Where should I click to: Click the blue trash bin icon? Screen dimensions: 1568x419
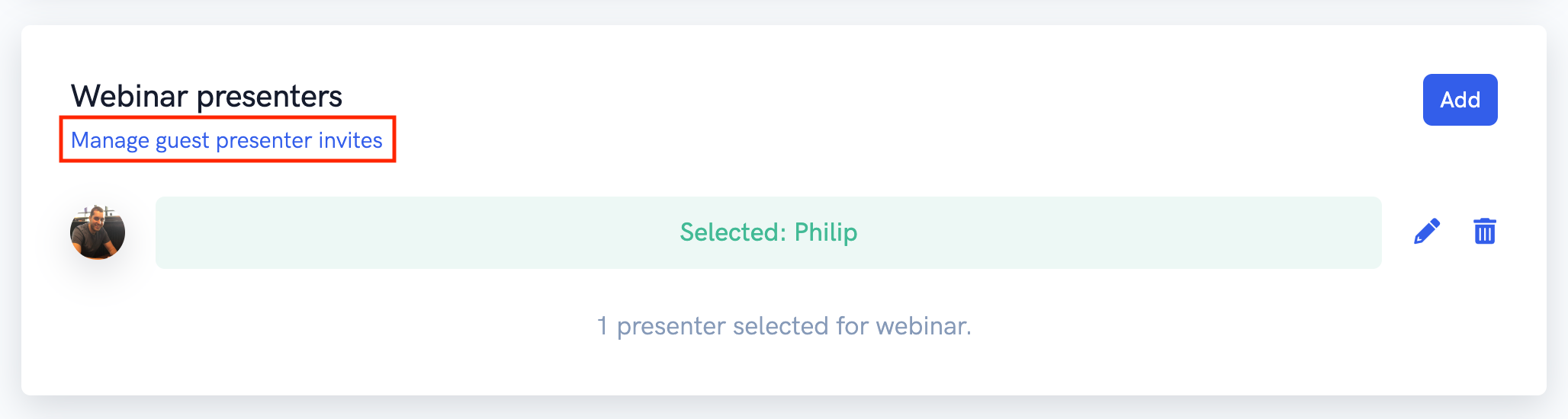point(1484,232)
